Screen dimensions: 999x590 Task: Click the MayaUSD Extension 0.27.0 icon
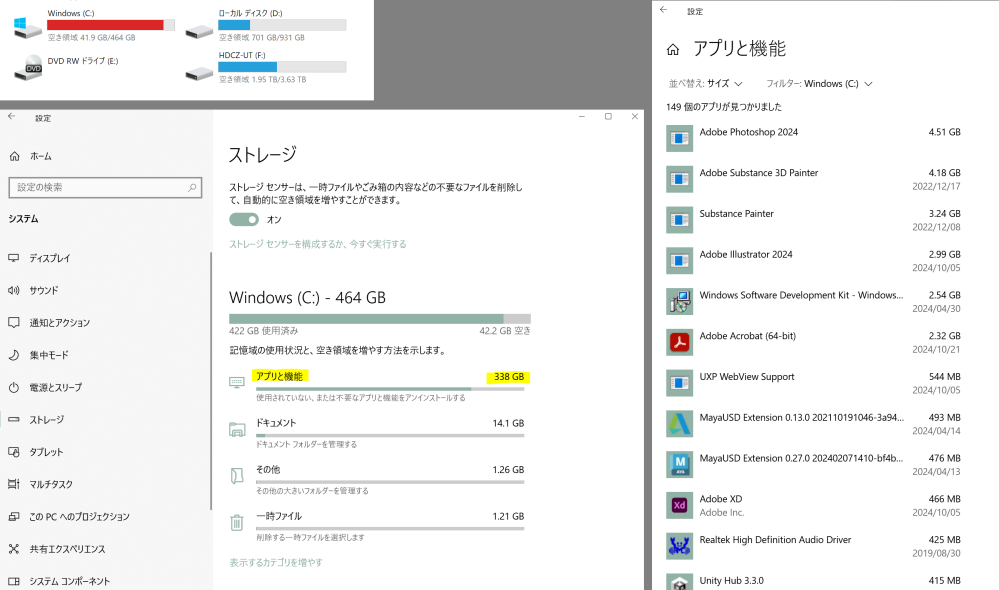coord(680,464)
